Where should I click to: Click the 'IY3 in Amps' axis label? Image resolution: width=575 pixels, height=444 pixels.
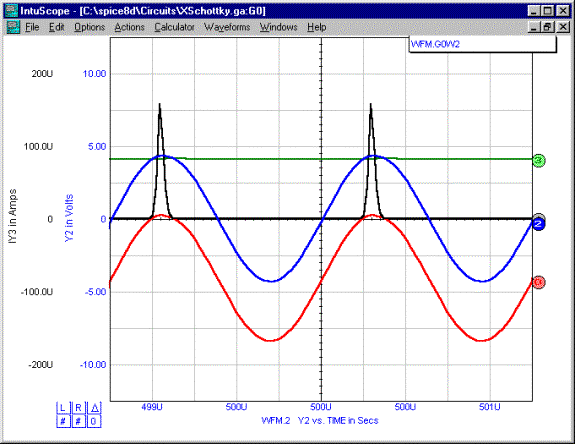[12, 216]
